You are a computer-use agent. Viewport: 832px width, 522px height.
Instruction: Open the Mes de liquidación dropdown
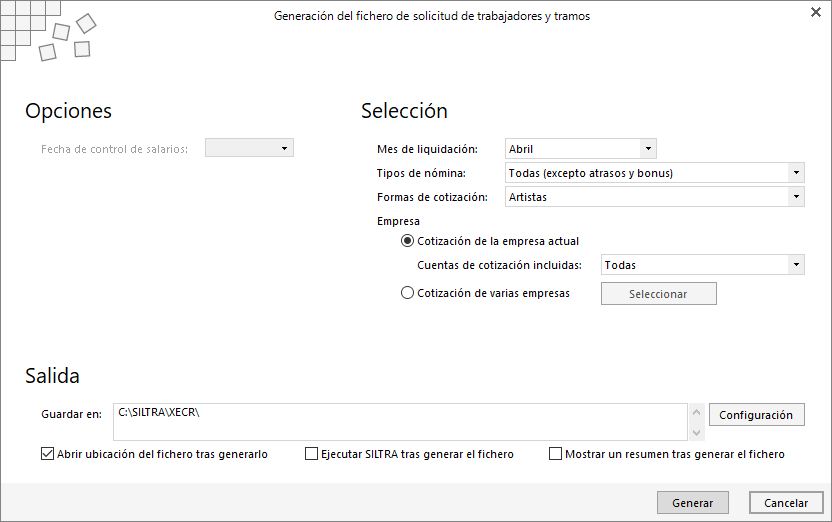pyautogui.click(x=580, y=149)
